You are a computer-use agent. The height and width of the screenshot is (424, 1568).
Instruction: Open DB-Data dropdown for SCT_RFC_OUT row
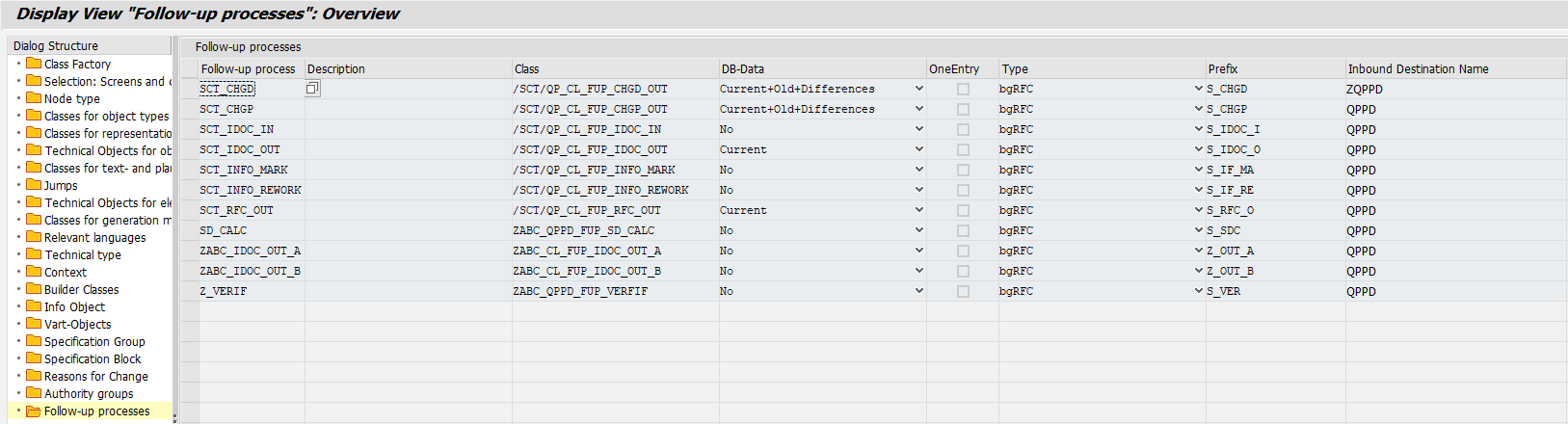[918, 210]
